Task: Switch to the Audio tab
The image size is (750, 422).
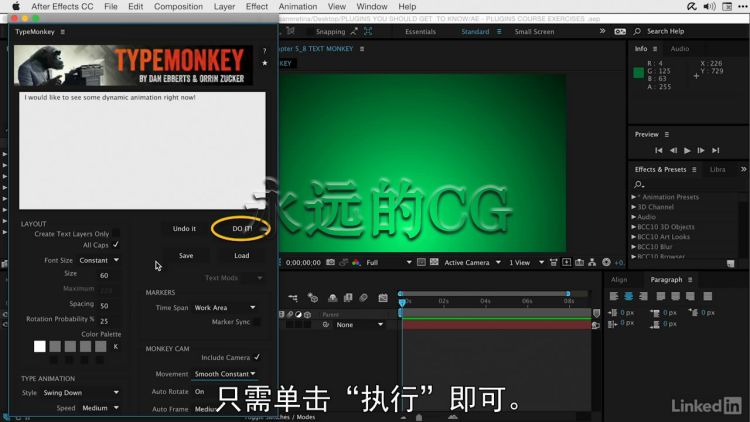Action: (680, 48)
